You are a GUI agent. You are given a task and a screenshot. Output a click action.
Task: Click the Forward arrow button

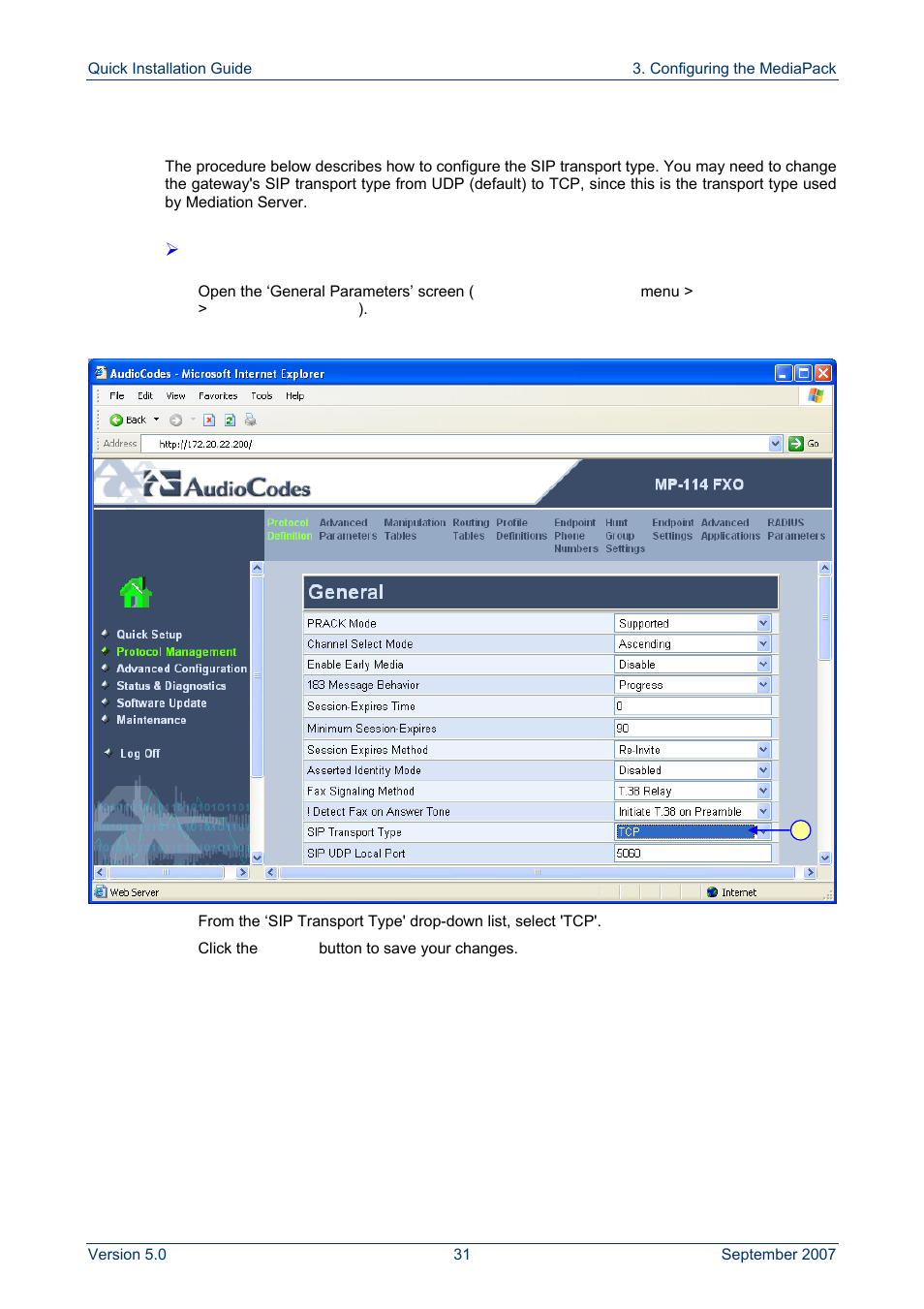point(175,420)
